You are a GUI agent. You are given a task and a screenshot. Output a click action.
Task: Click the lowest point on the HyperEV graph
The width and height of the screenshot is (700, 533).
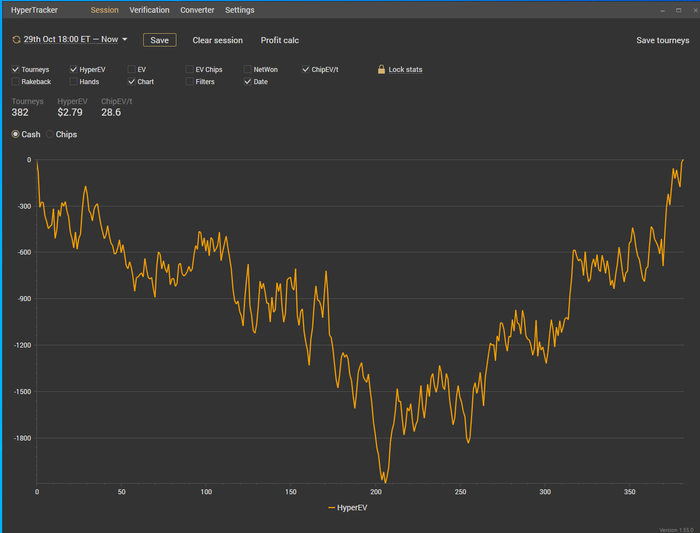tap(384, 482)
